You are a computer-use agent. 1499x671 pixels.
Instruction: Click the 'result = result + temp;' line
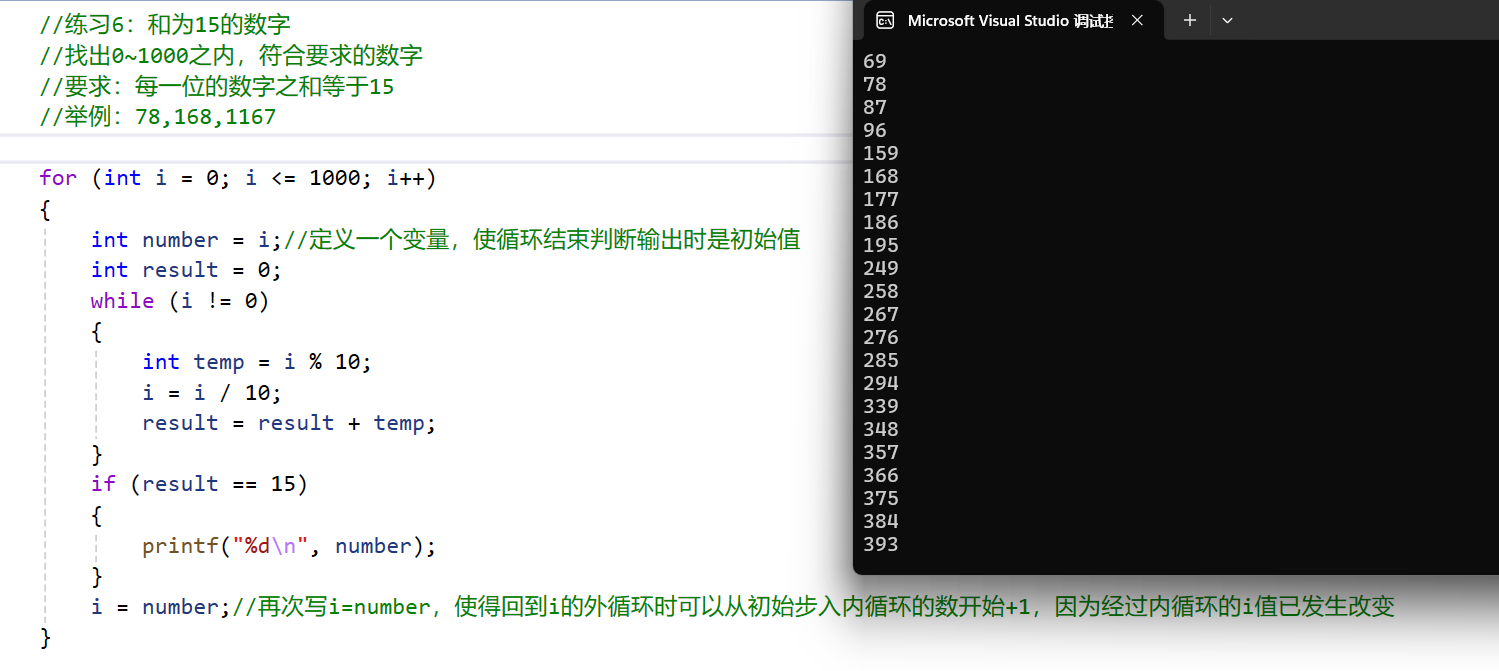click(x=289, y=423)
